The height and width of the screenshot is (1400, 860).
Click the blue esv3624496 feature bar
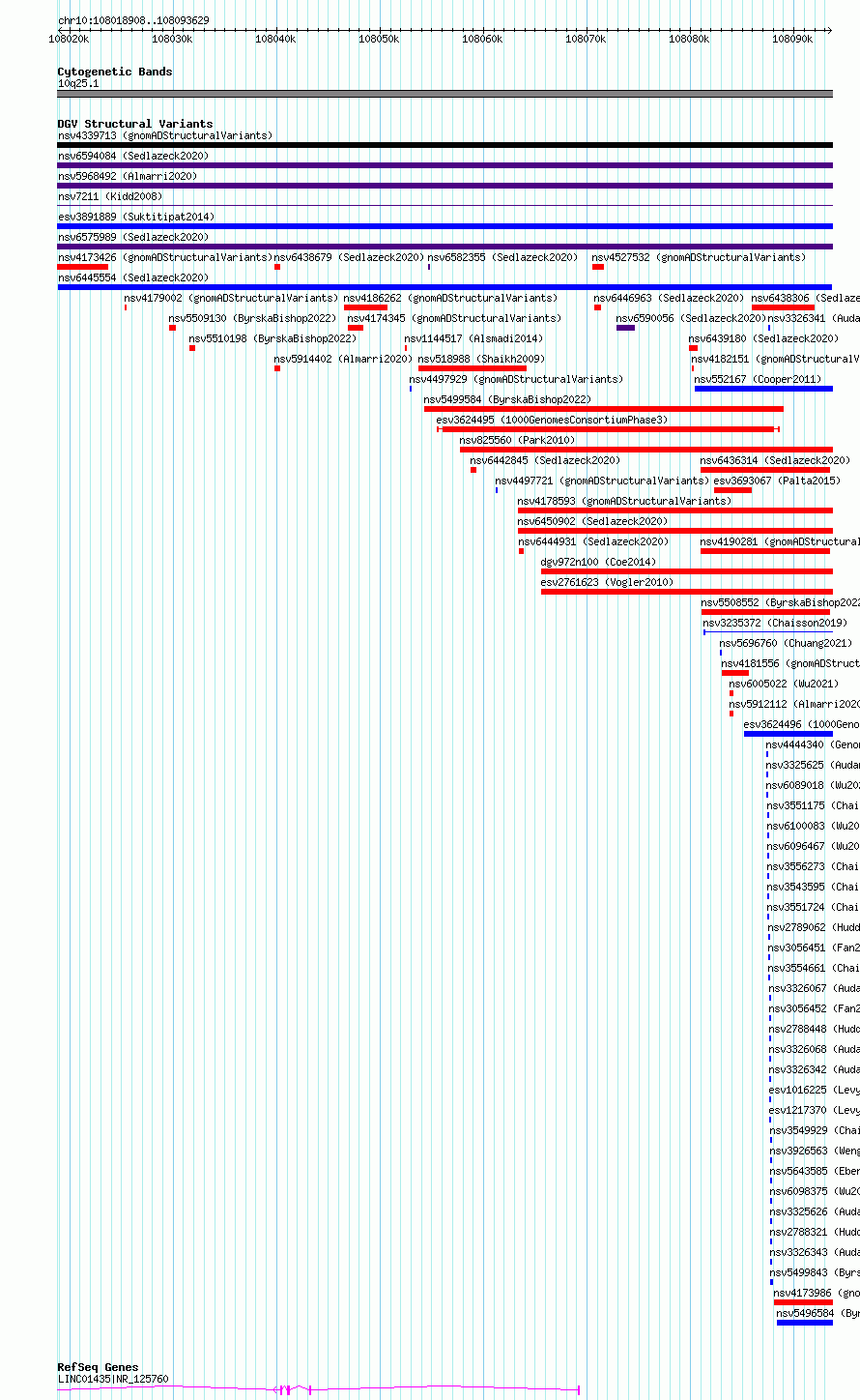tap(788, 734)
